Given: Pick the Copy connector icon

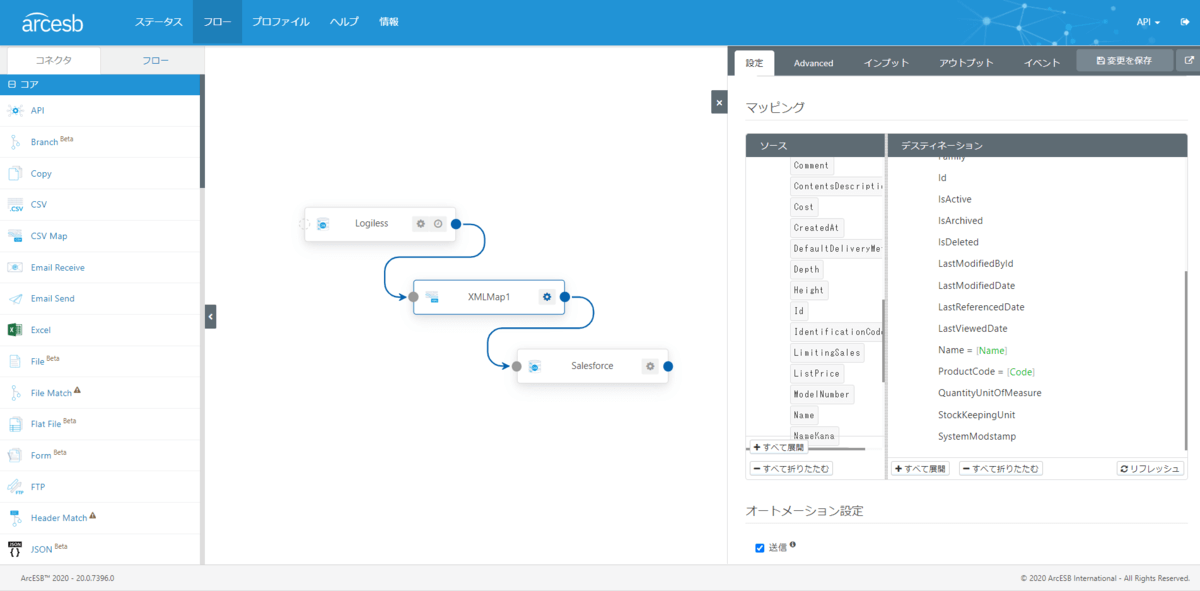Looking at the screenshot, I should click(x=15, y=173).
